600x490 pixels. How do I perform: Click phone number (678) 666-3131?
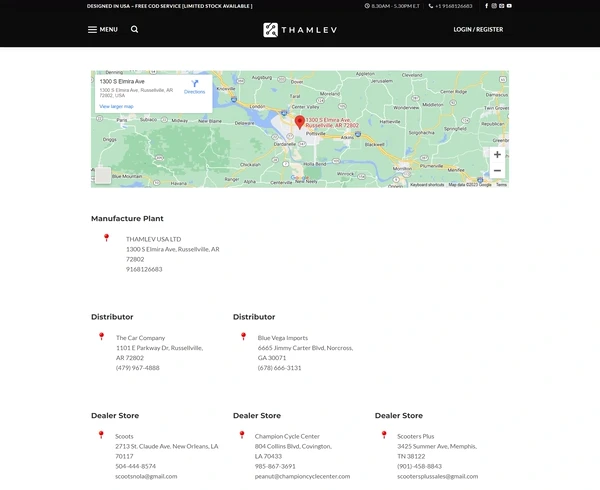[279, 368]
